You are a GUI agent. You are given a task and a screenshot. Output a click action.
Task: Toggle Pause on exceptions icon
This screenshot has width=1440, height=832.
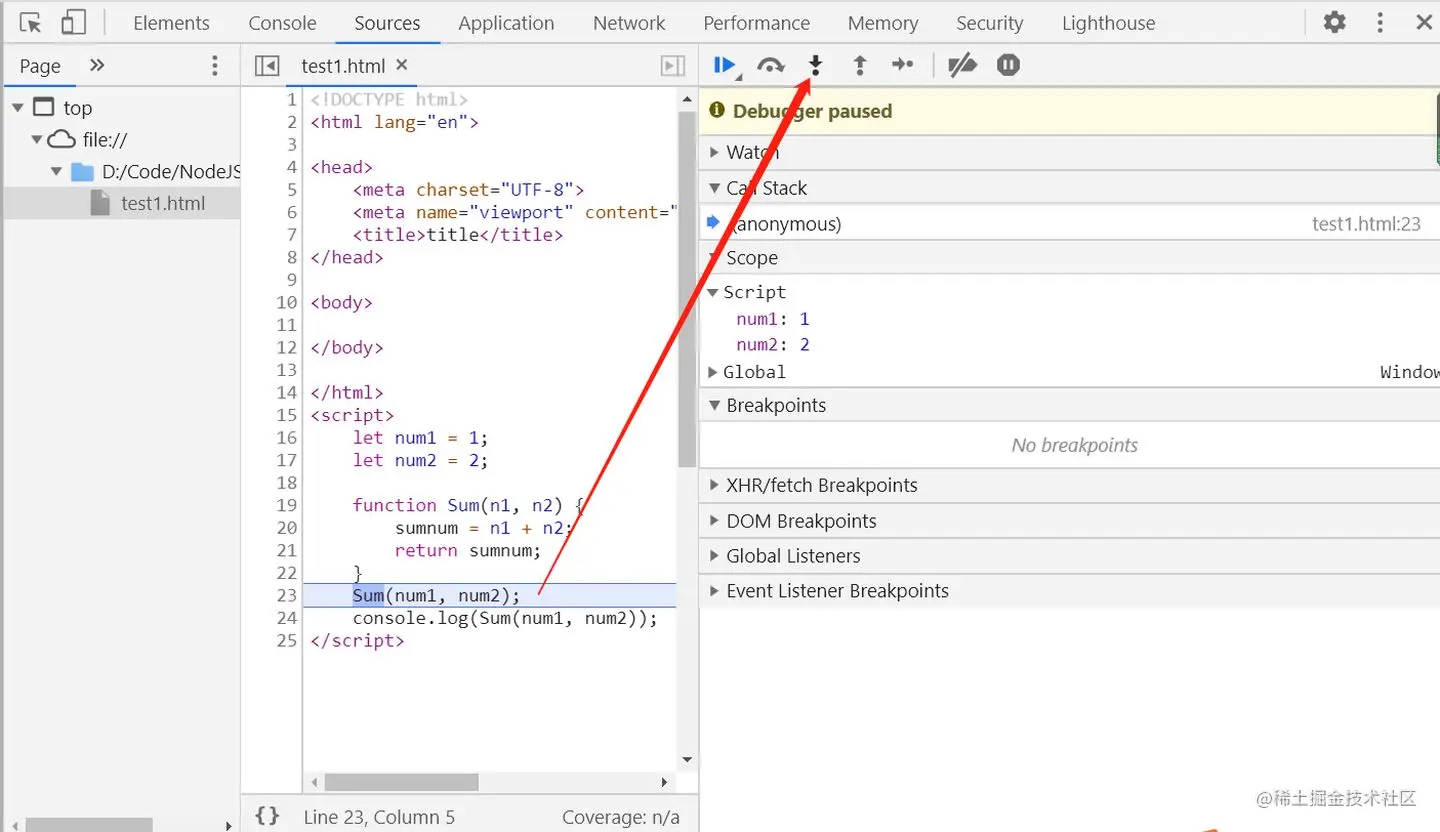[x=1008, y=65]
